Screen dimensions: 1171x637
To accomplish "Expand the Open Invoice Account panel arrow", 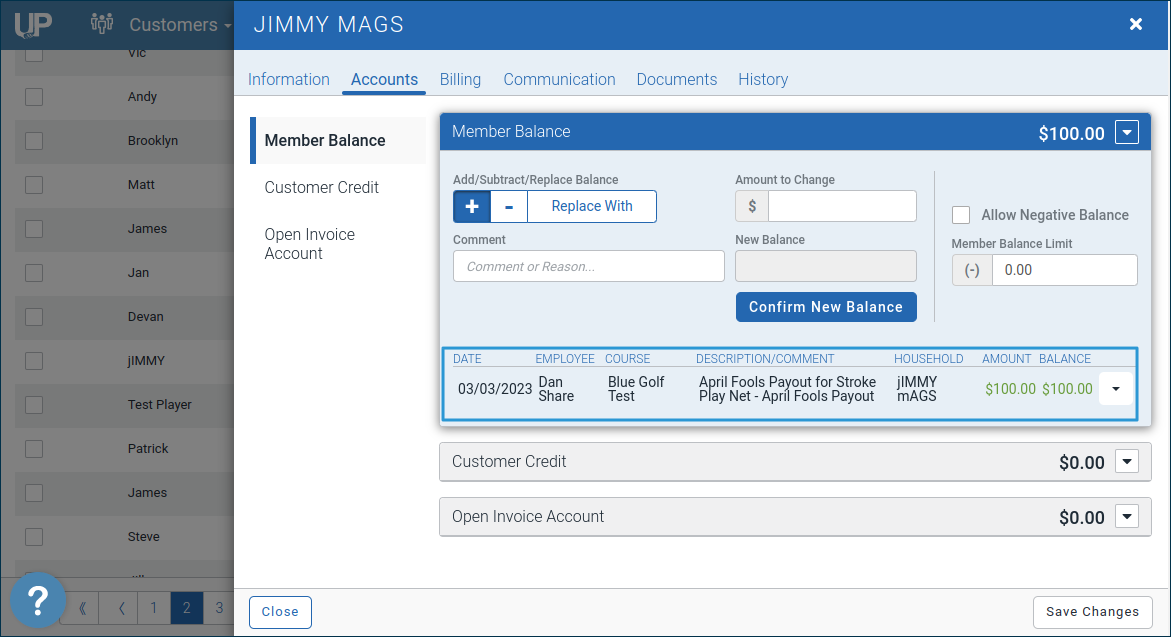I will point(1127,516).
